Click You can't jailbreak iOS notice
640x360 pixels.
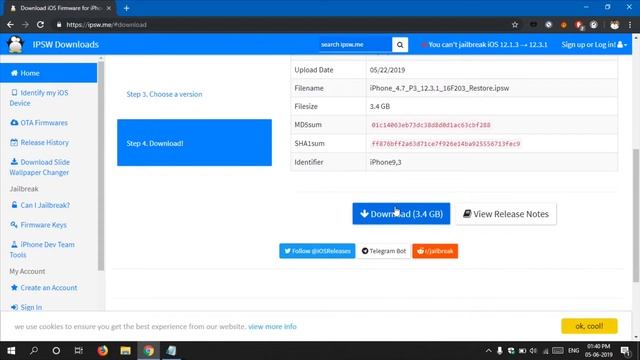click(x=484, y=44)
